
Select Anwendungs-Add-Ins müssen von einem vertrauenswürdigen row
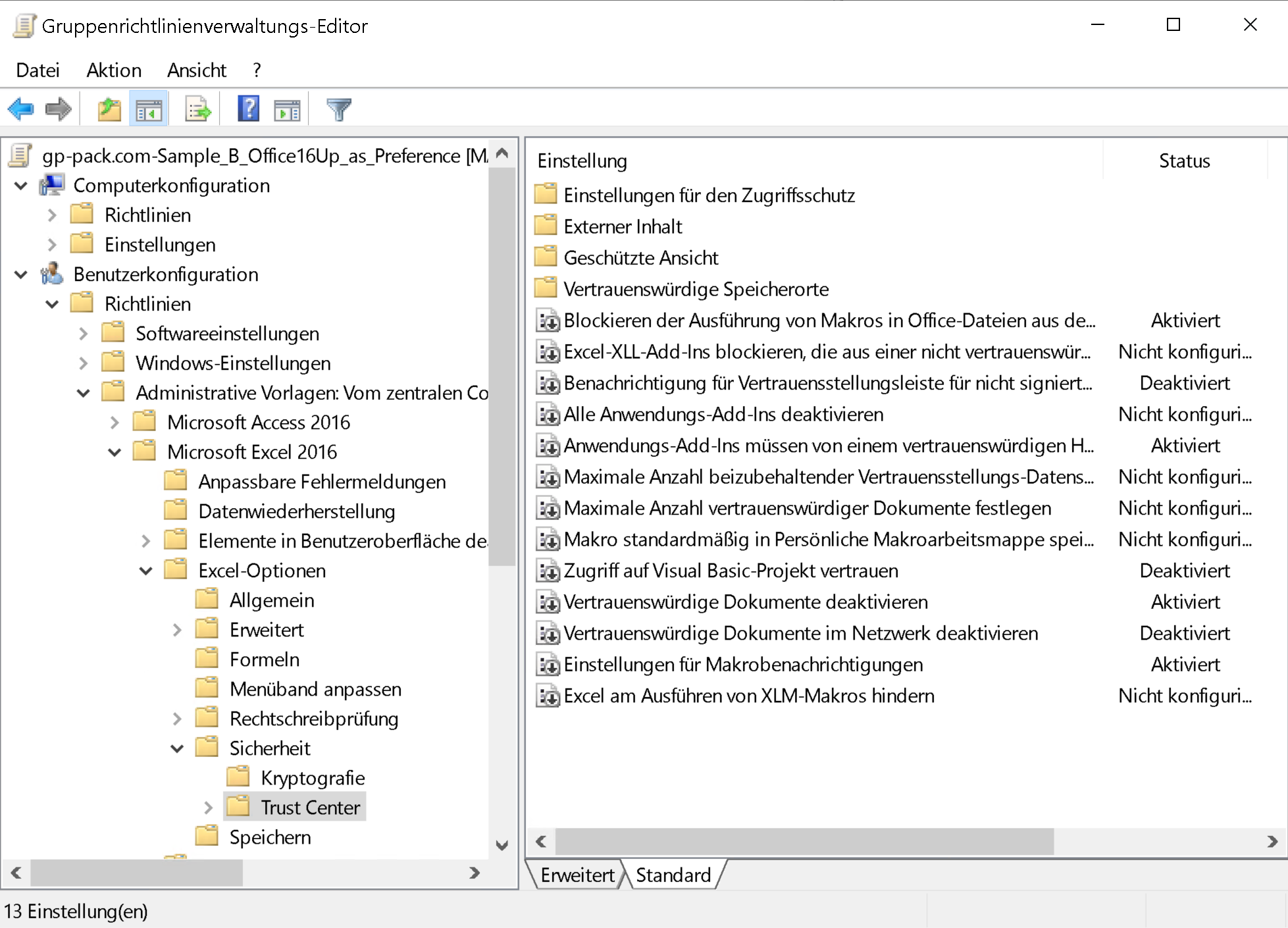[x=828, y=446]
